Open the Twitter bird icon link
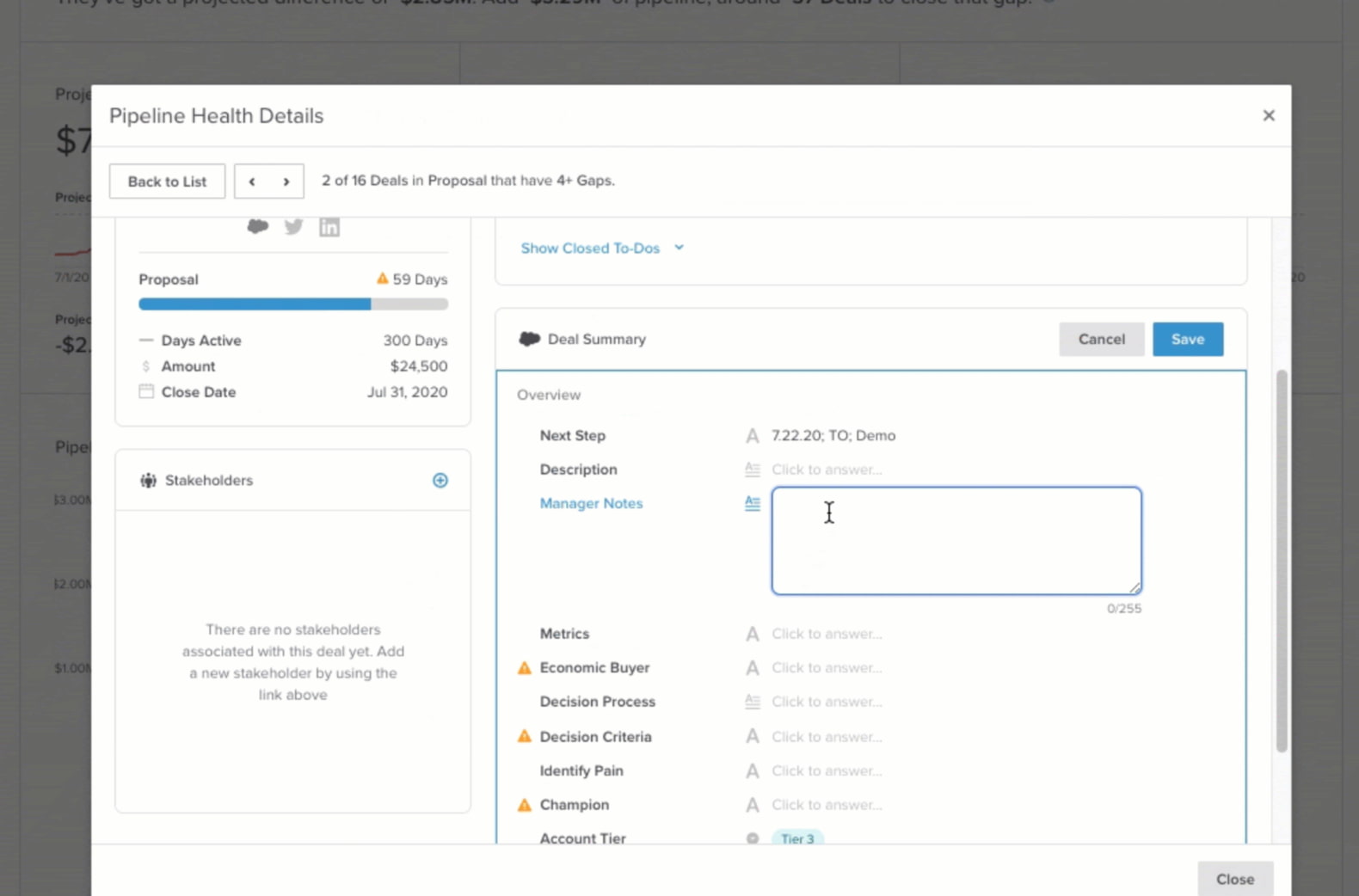 coord(294,227)
